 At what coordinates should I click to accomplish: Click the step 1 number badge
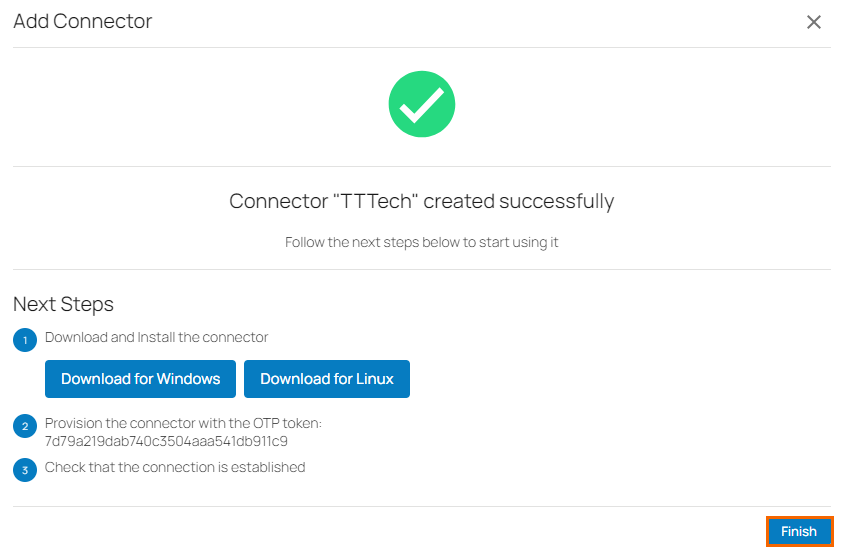pyautogui.click(x=25, y=340)
